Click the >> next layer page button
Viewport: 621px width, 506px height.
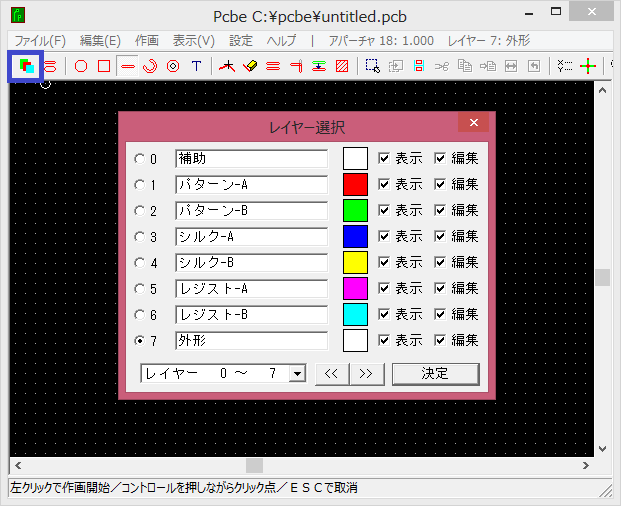[366, 373]
